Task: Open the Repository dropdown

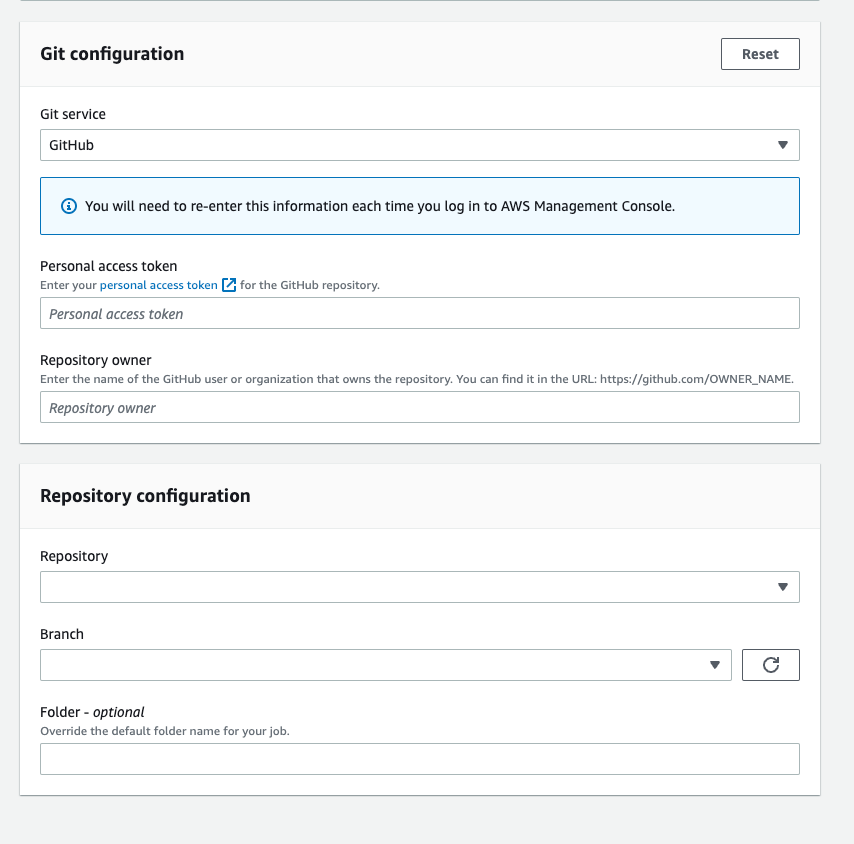Action: pyautogui.click(x=420, y=587)
